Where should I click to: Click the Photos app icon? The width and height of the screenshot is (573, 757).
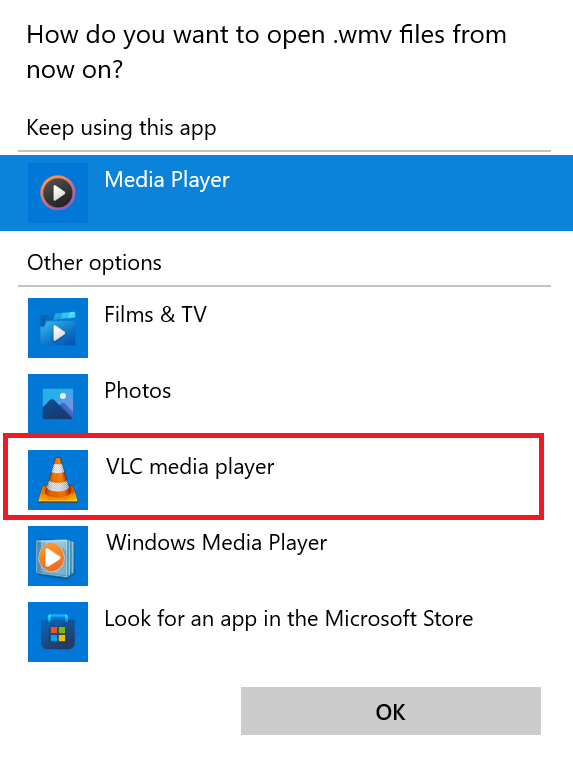click(x=58, y=404)
